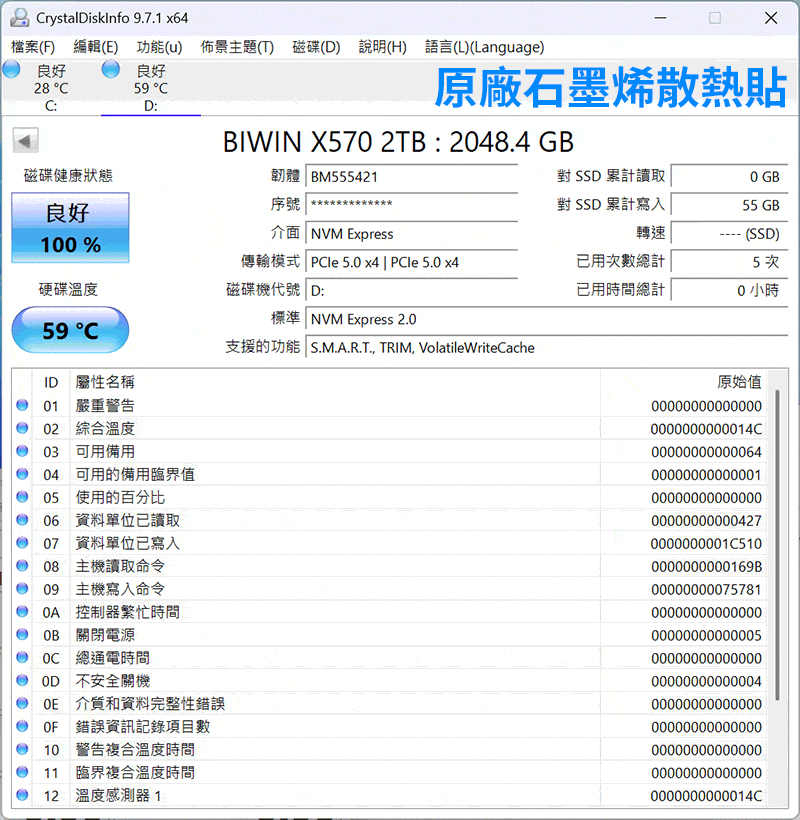Click the 磁碟健康狀態 label
Image resolution: width=800 pixels, height=820 pixels.
pyautogui.click(x=68, y=175)
